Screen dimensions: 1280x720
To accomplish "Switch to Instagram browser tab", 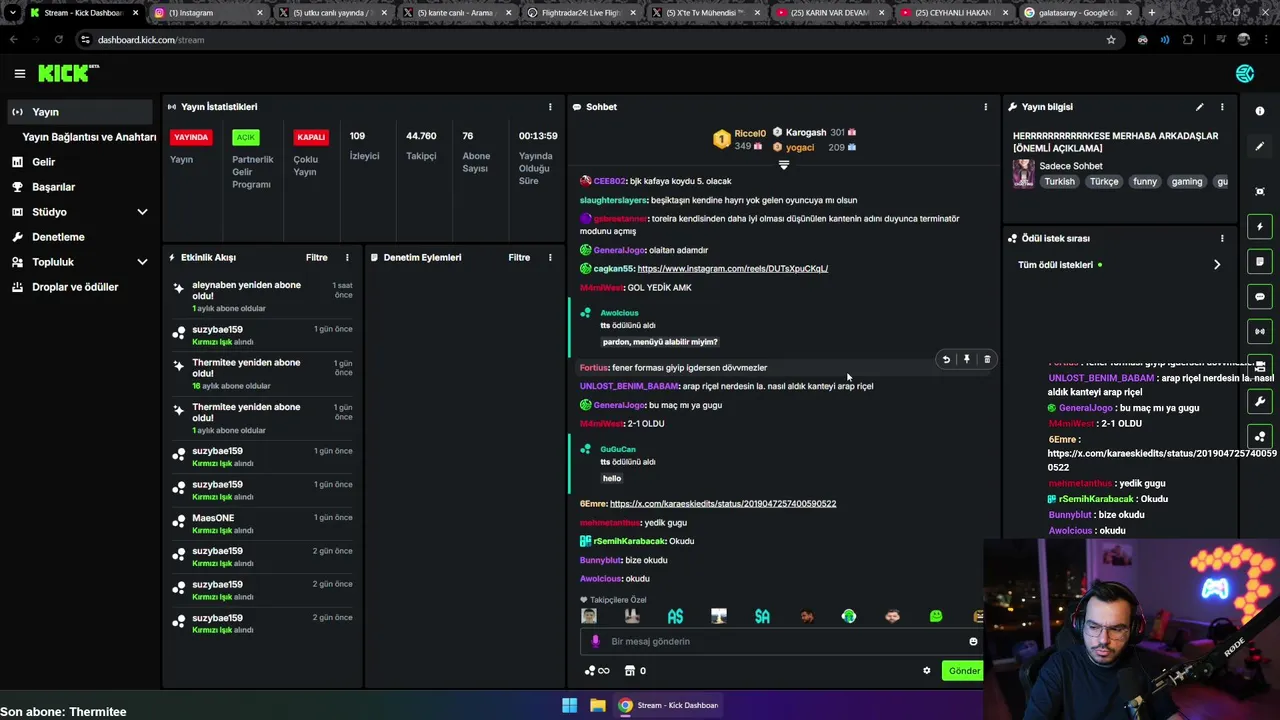I will [x=208, y=13].
